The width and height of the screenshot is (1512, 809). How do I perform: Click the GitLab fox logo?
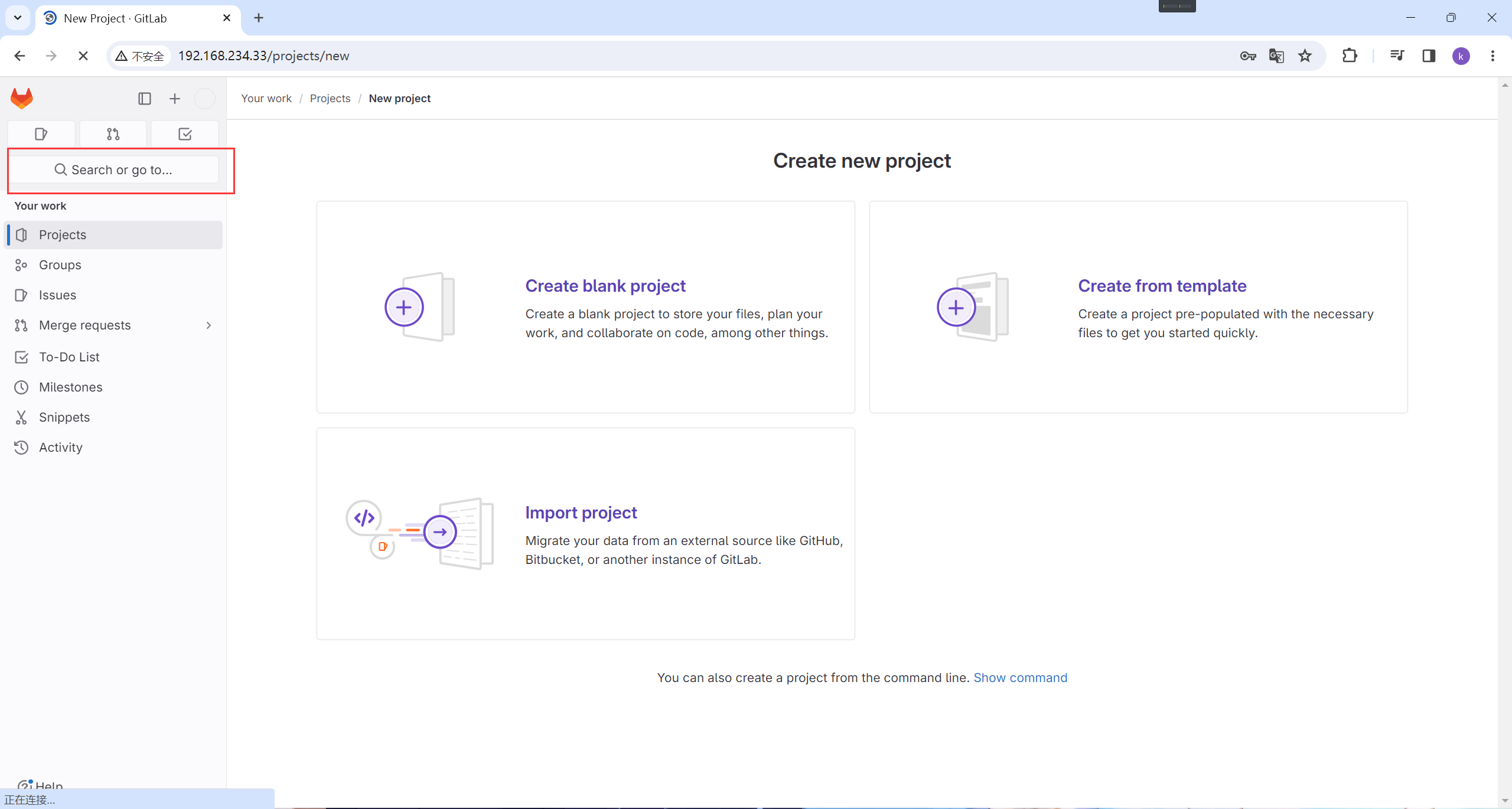tap(22, 98)
